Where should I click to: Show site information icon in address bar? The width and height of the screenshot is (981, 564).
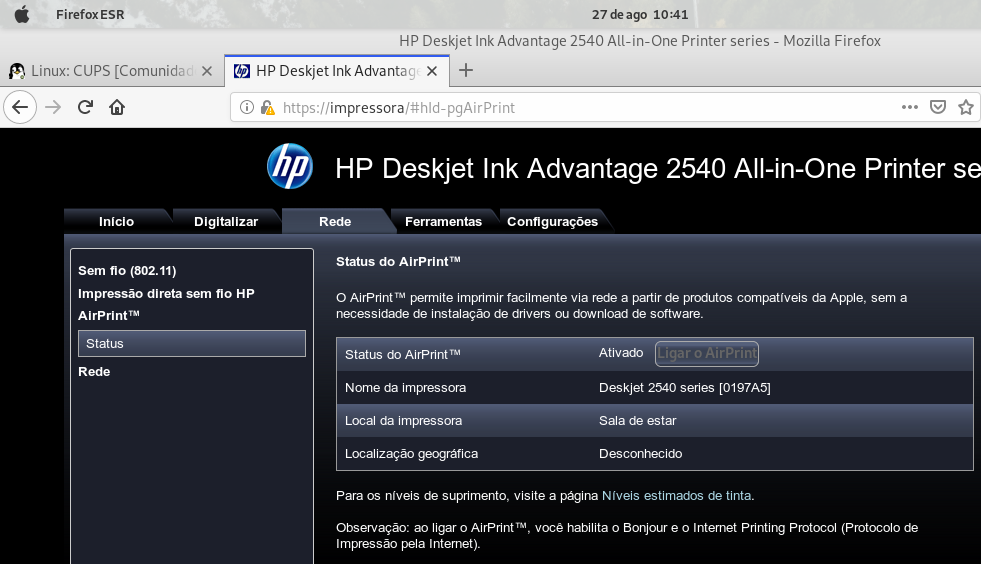click(247, 108)
